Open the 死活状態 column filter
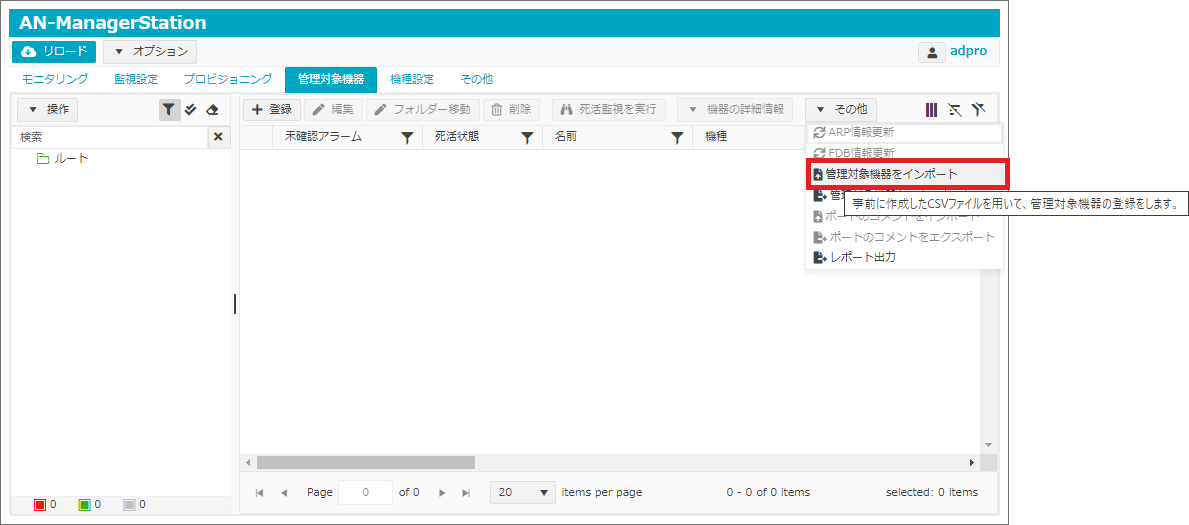This screenshot has height=525, width=1189. 528,137
